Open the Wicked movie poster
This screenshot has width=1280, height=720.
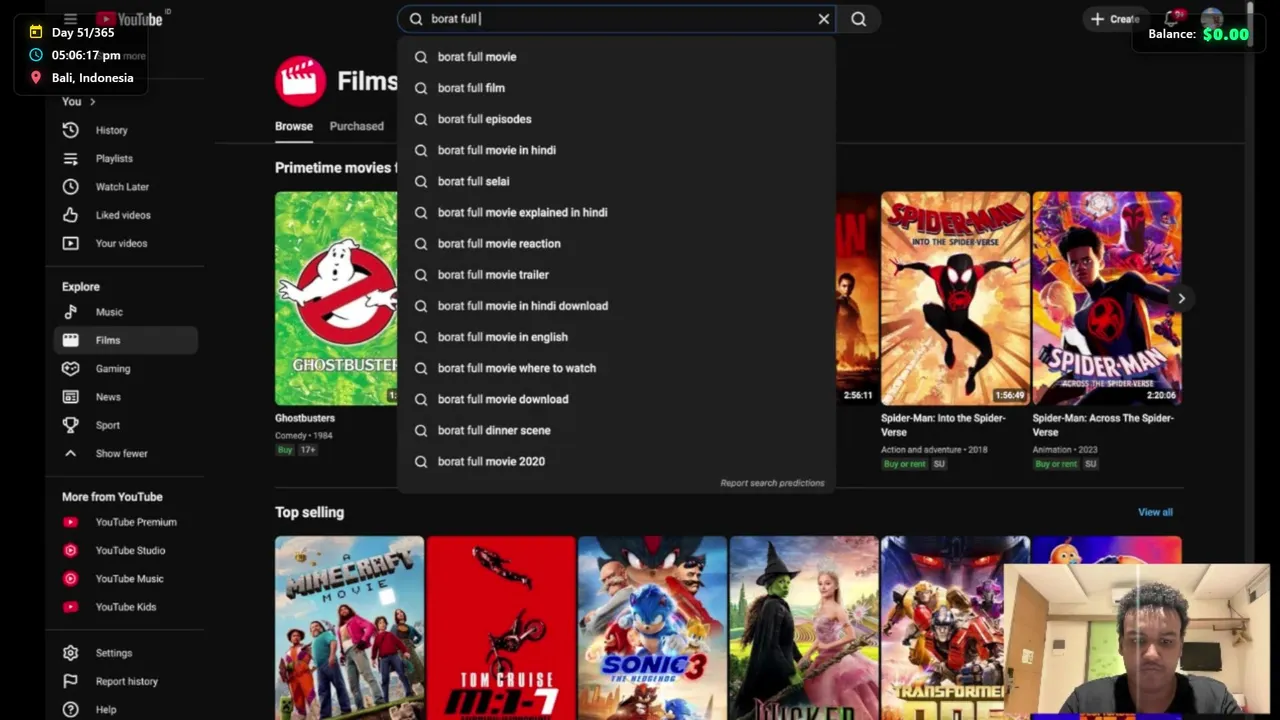tap(804, 628)
